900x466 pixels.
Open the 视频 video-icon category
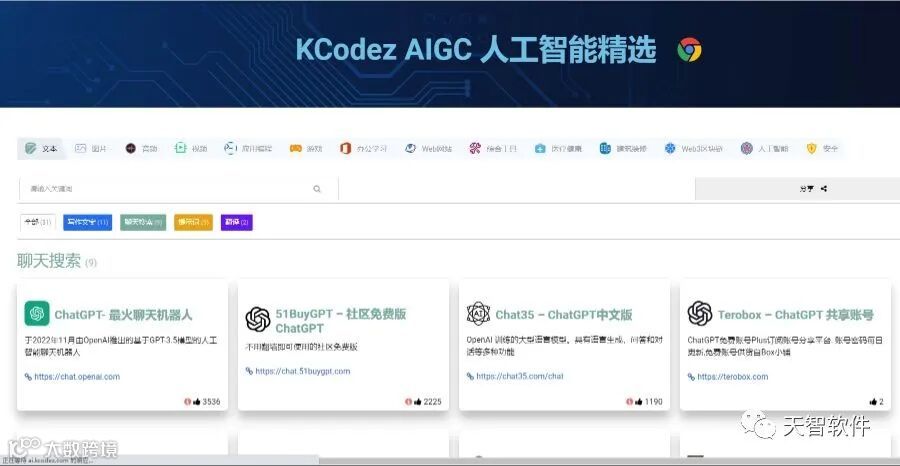coord(191,149)
